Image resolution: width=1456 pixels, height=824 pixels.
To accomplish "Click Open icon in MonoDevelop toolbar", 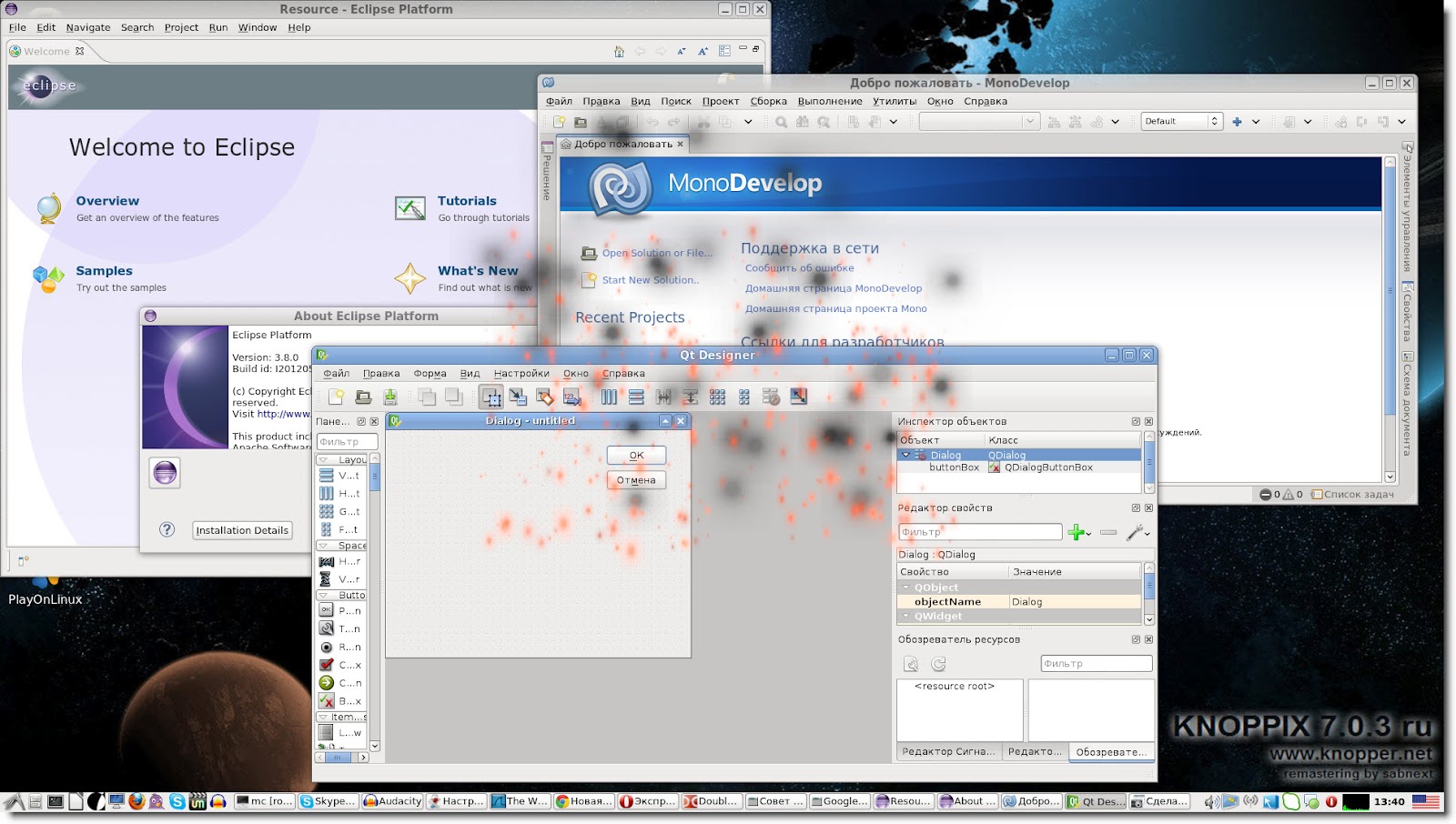I will [581, 122].
